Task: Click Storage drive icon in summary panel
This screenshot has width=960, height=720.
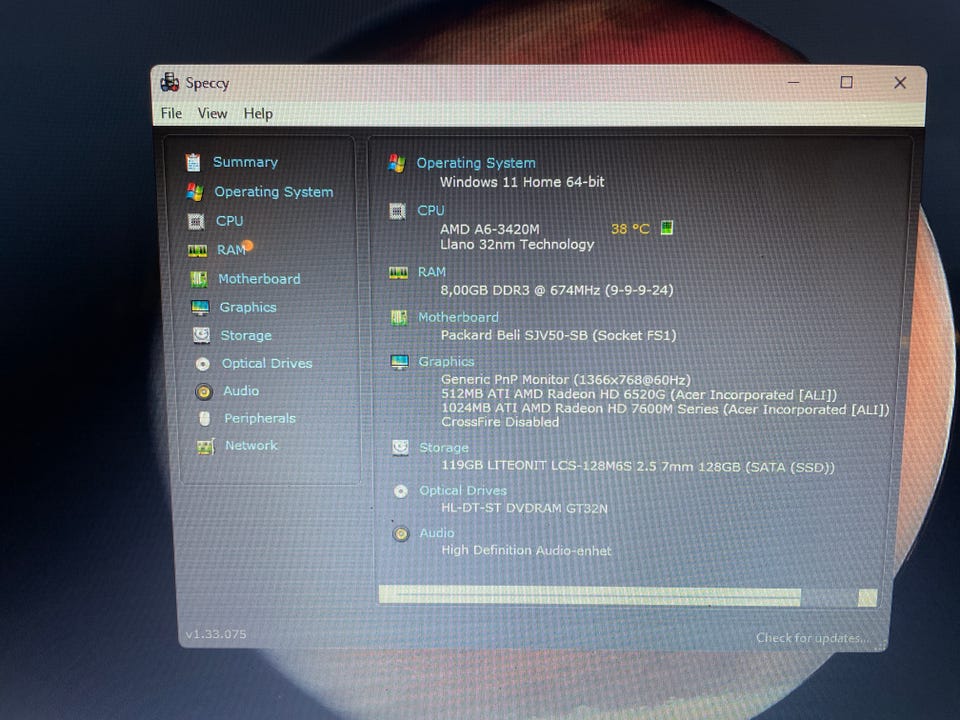Action: click(x=400, y=448)
